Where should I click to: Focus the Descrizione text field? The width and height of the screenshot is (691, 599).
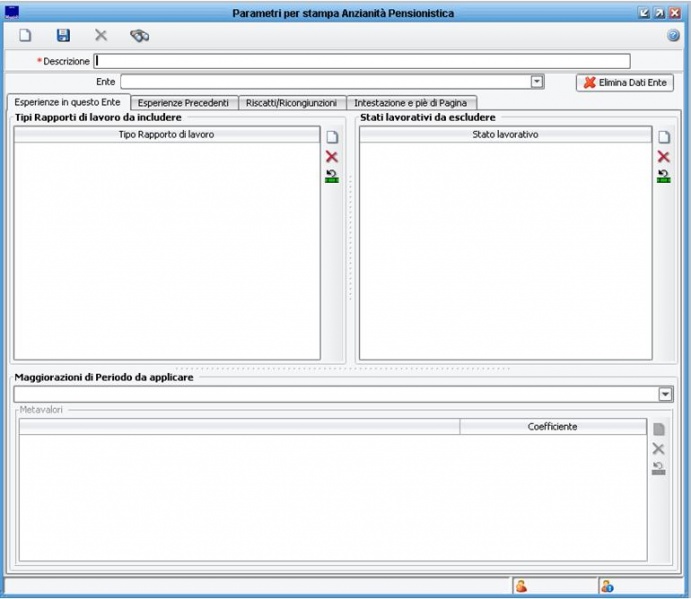coord(362,61)
